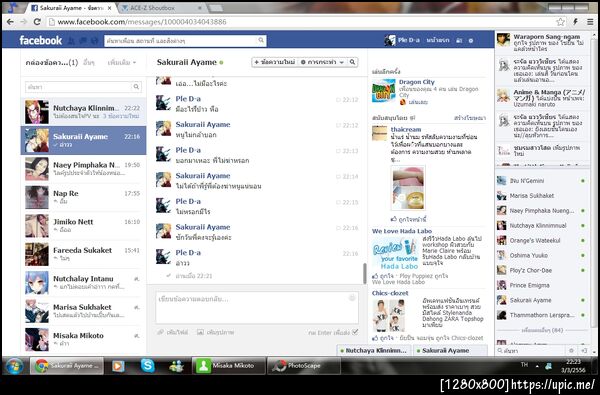Click Dragon City game thumbnail
Image resolution: width=600 pixels, height=395 pixels.
coord(384,91)
